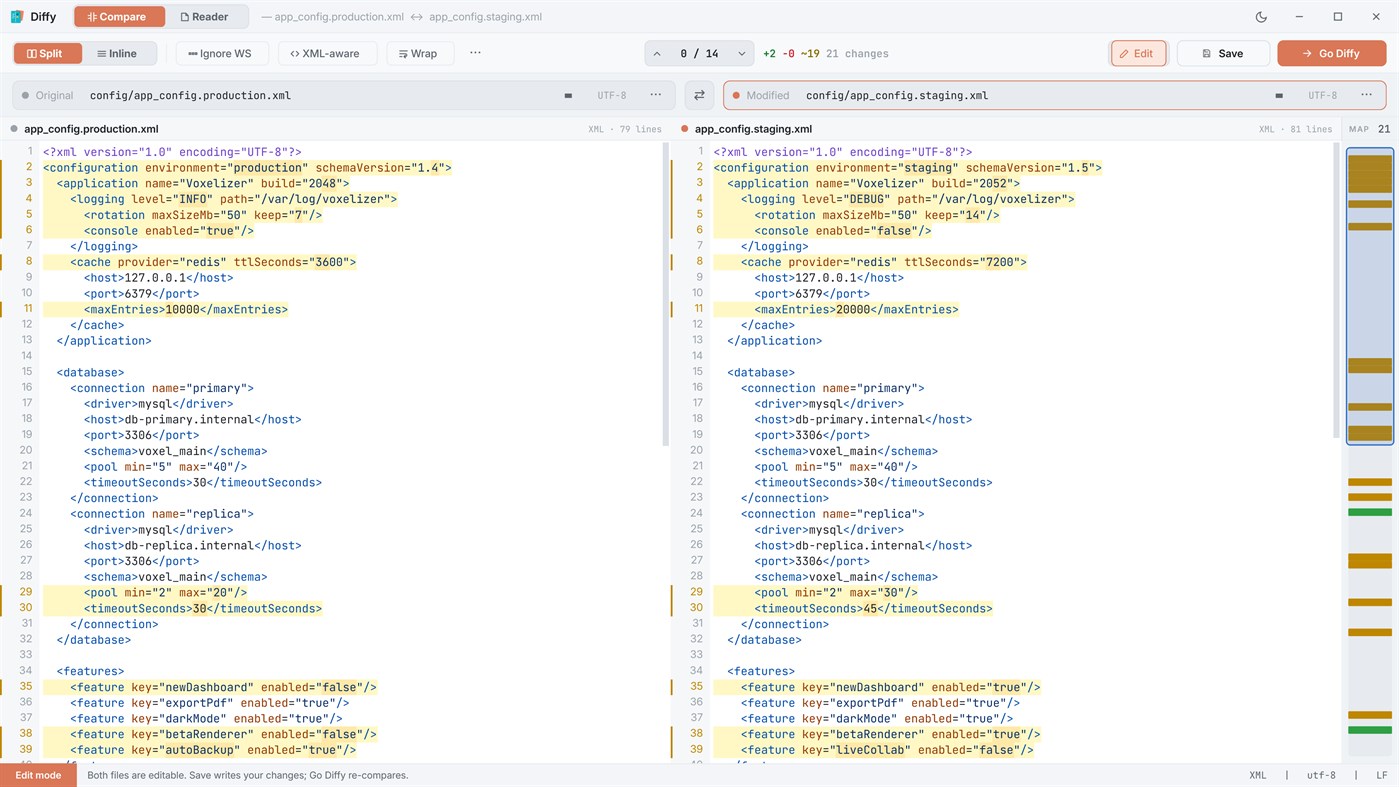Swap original and modified files
This screenshot has height=787, width=1399.
pyautogui.click(x=699, y=95)
